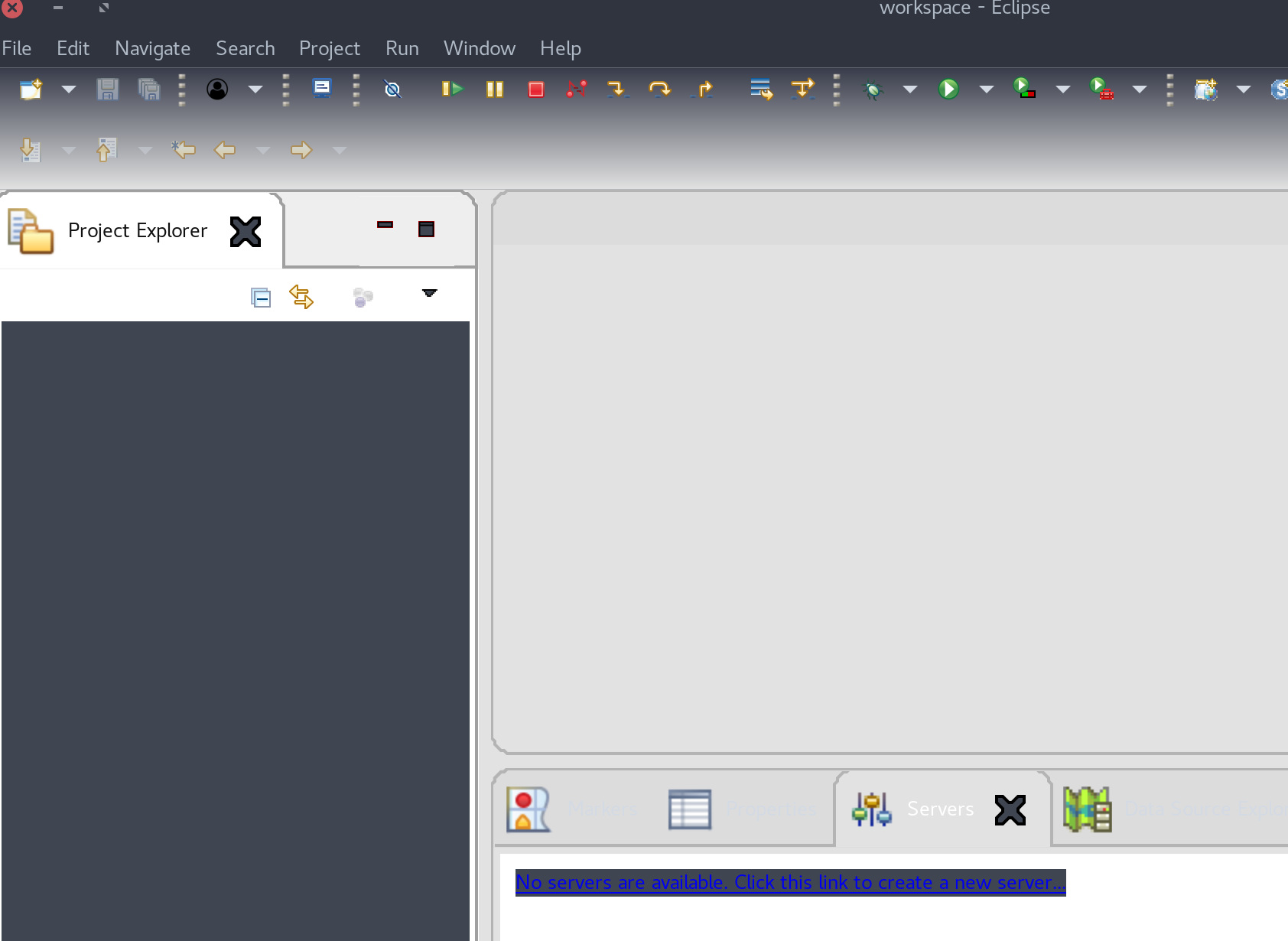1288x941 pixels.
Task: Click the Forward navigation arrow
Action: 301,150
